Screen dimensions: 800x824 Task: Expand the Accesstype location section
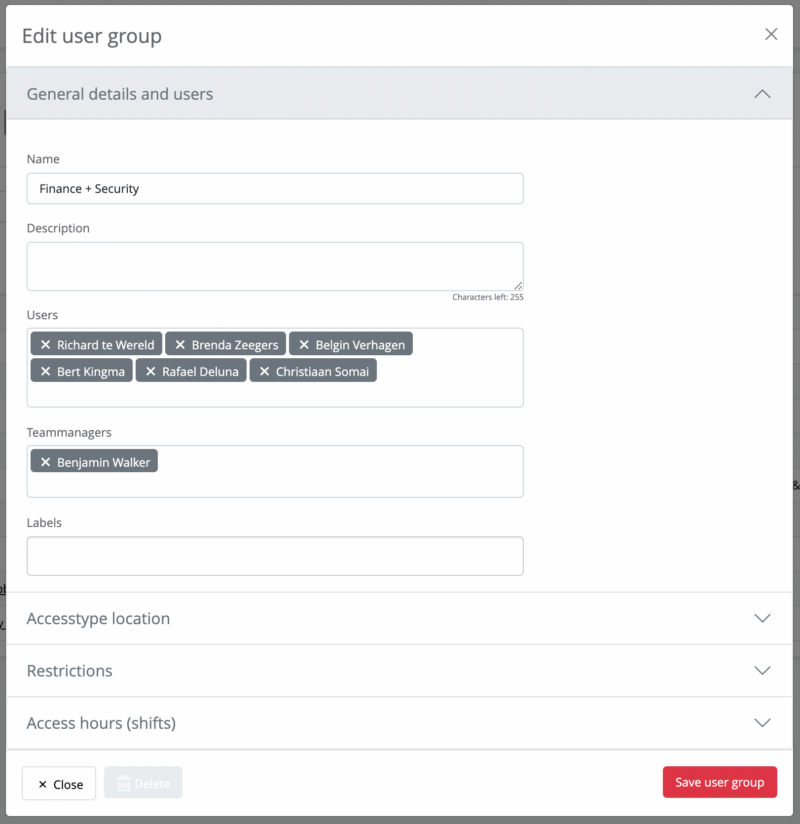click(762, 618)
